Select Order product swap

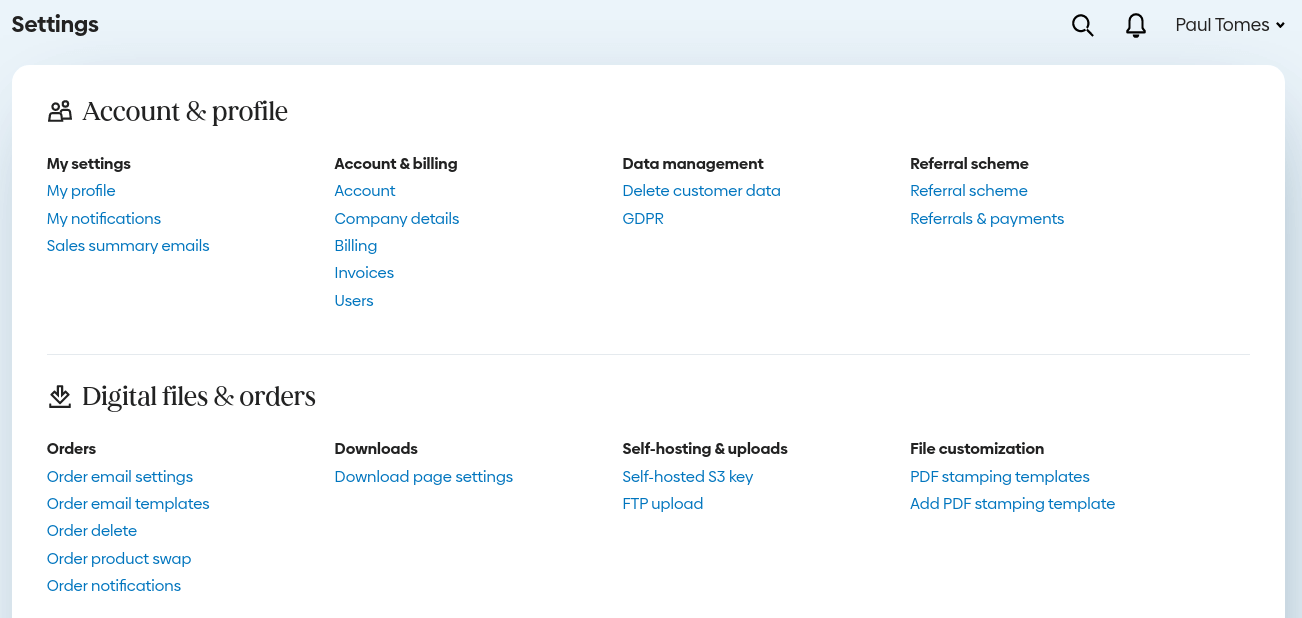click(x=119, y=559)
